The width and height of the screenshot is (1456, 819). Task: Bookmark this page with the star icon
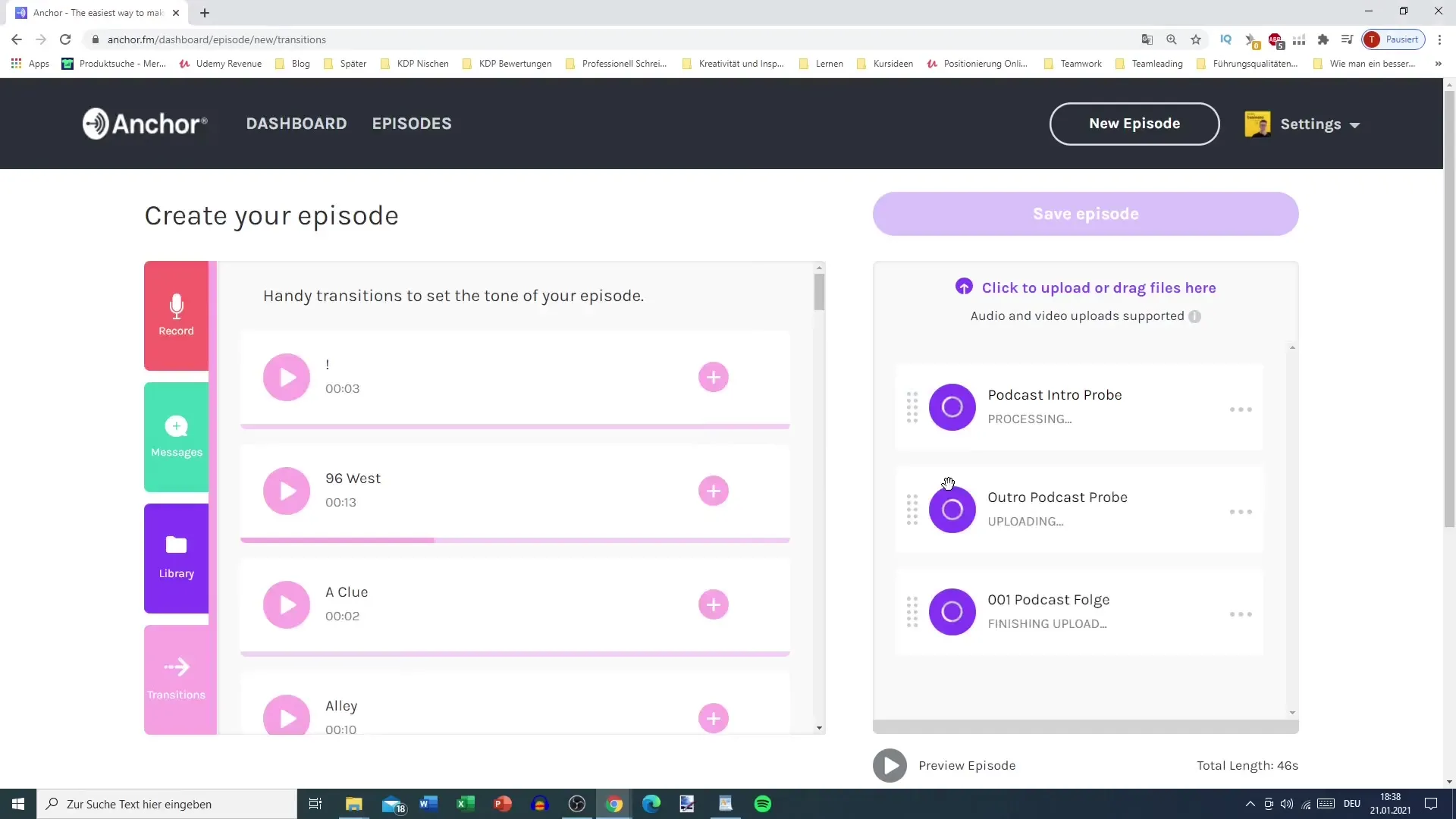tap(1196, 39)
